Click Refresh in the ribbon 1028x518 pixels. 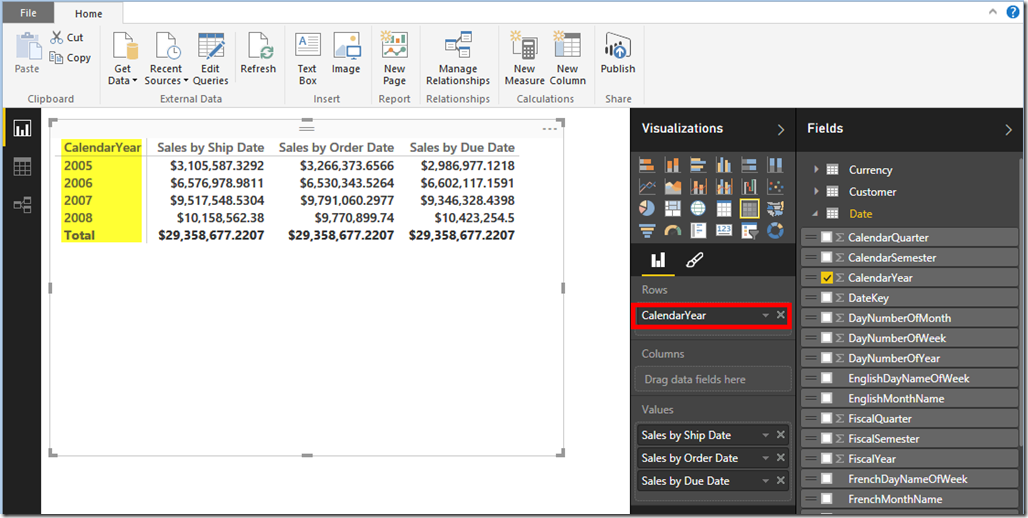(x=258, y=52)
